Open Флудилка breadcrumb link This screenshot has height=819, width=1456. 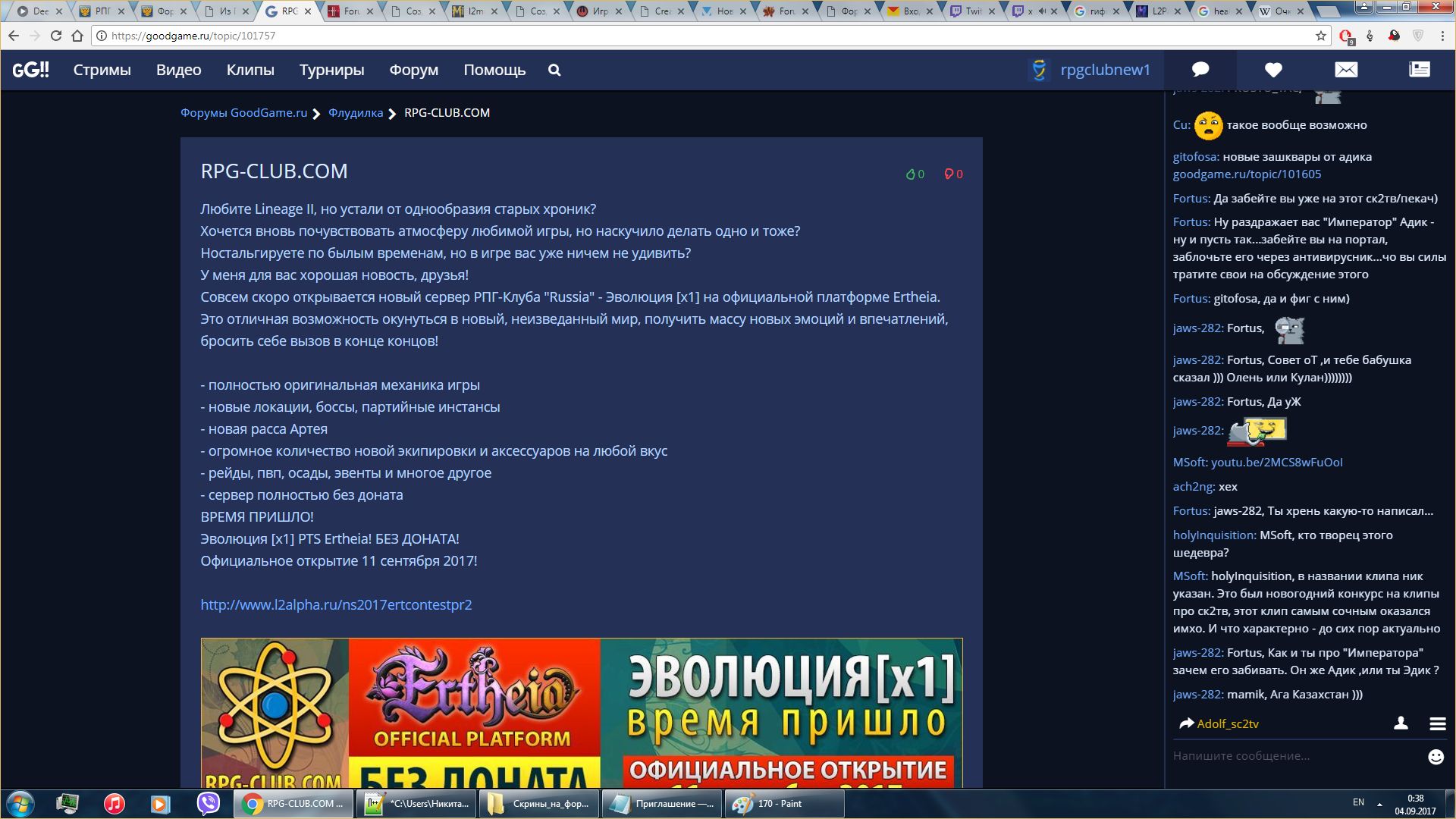tap(356, 112)
